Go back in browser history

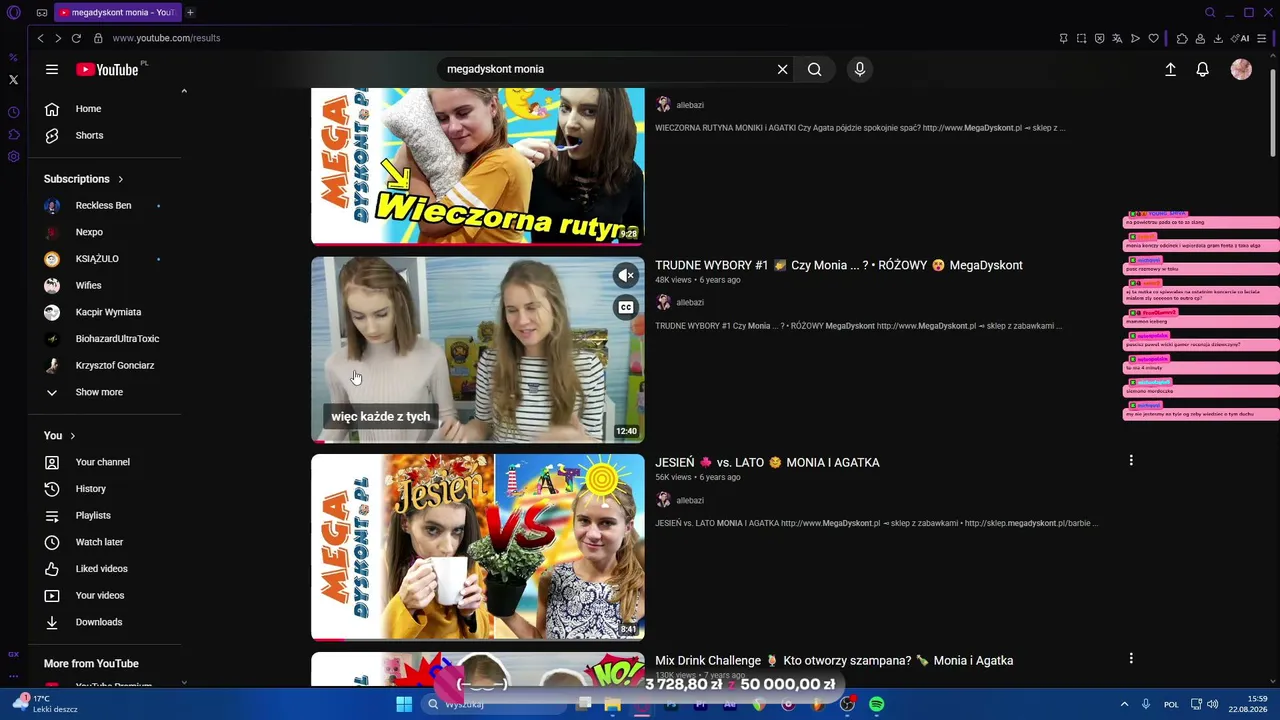click(x=40, y=38)
